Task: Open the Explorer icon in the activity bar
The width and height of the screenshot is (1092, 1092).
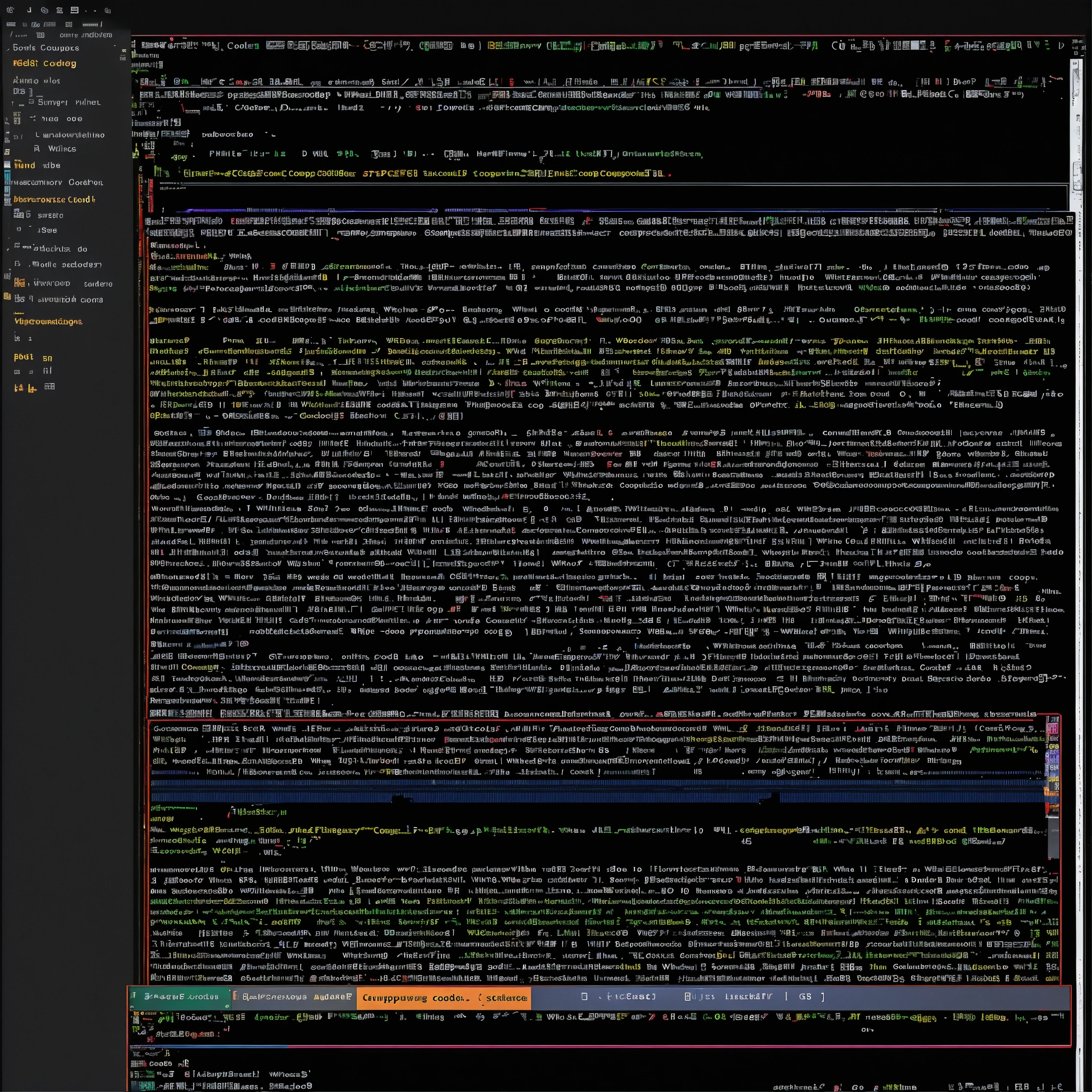Action: (x=8, y=120)
